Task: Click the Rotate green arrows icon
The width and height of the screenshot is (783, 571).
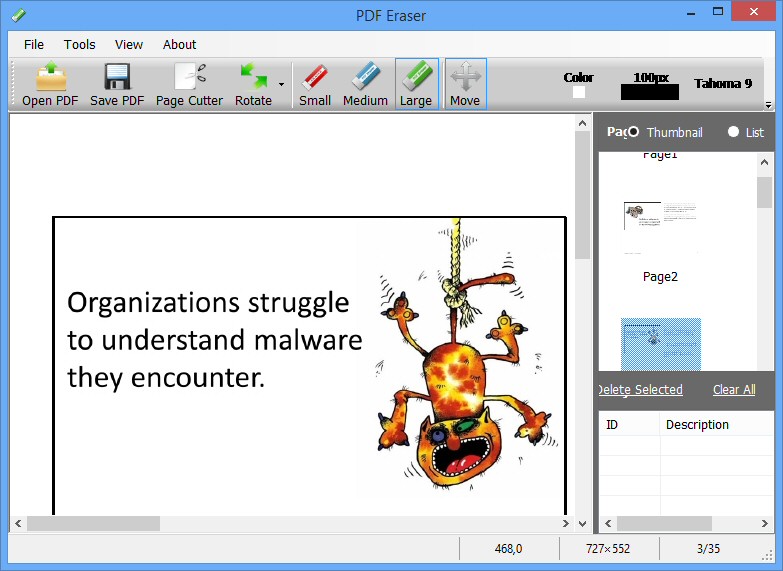Action: (253, 84)
